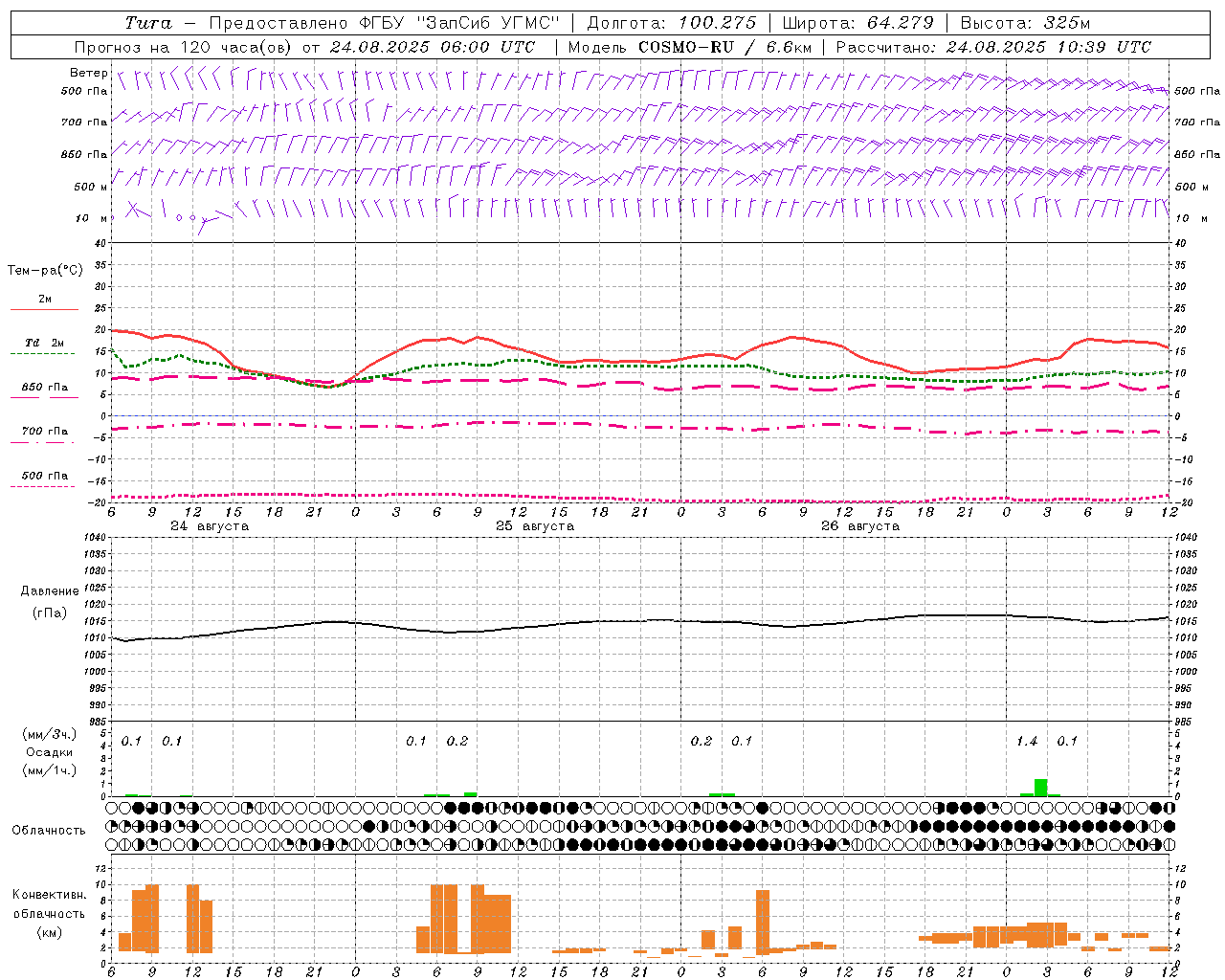Click the "(мм/1ч.)" precipitation unit label
The height and width of the screenshot is (980, 1225).
[50, 770]
